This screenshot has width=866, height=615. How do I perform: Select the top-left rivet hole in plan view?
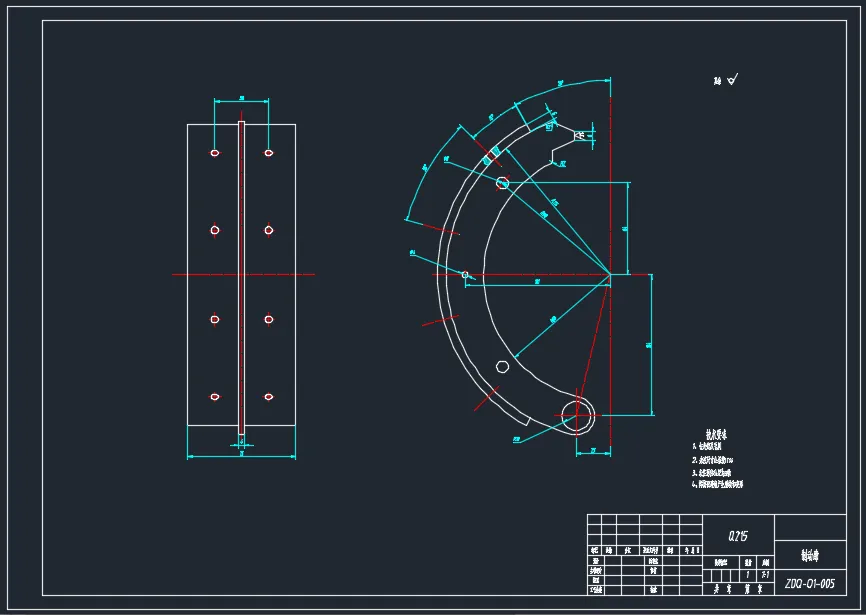215,153
